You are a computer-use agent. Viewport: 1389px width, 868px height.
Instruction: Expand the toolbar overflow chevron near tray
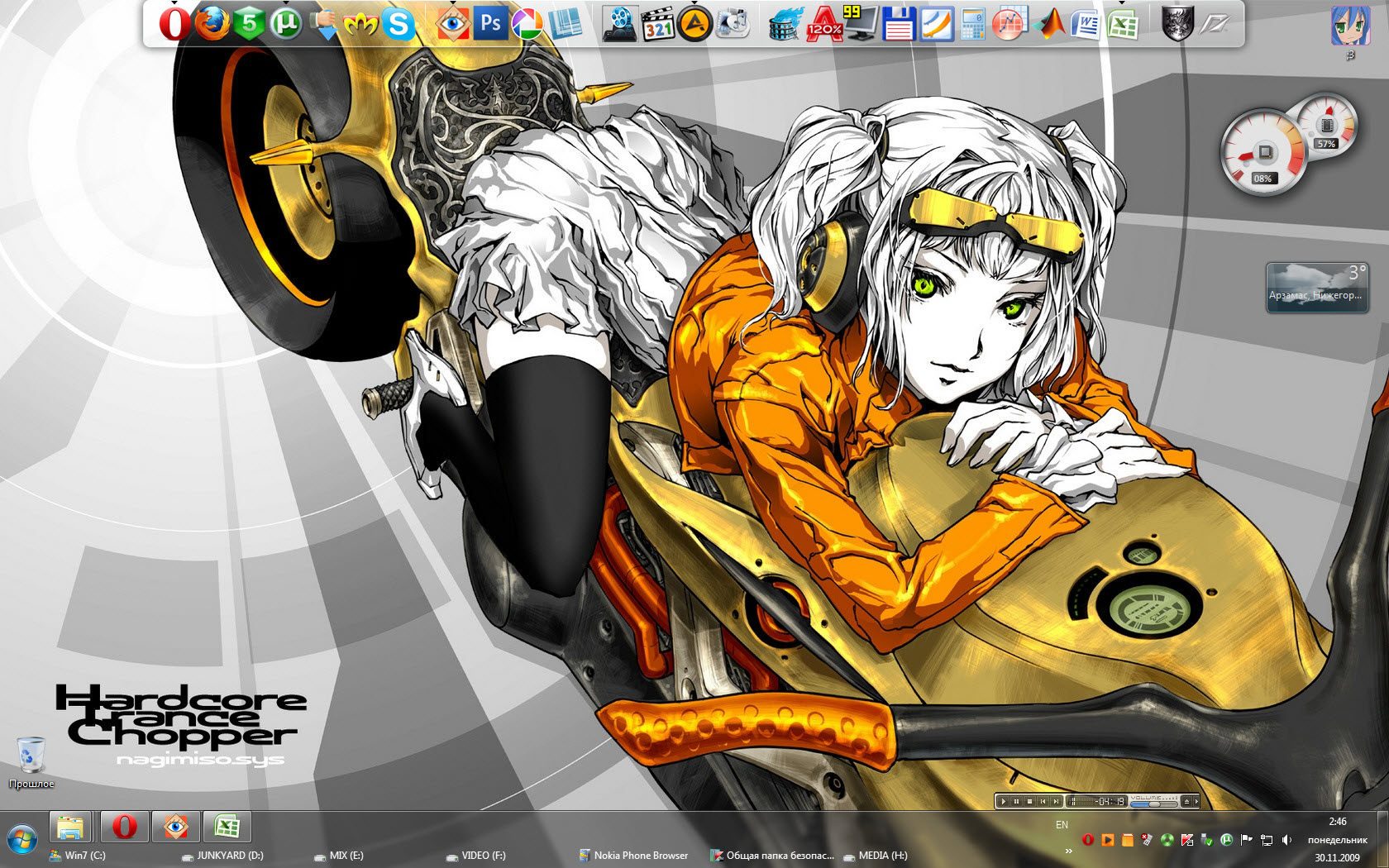(1068, 851)
